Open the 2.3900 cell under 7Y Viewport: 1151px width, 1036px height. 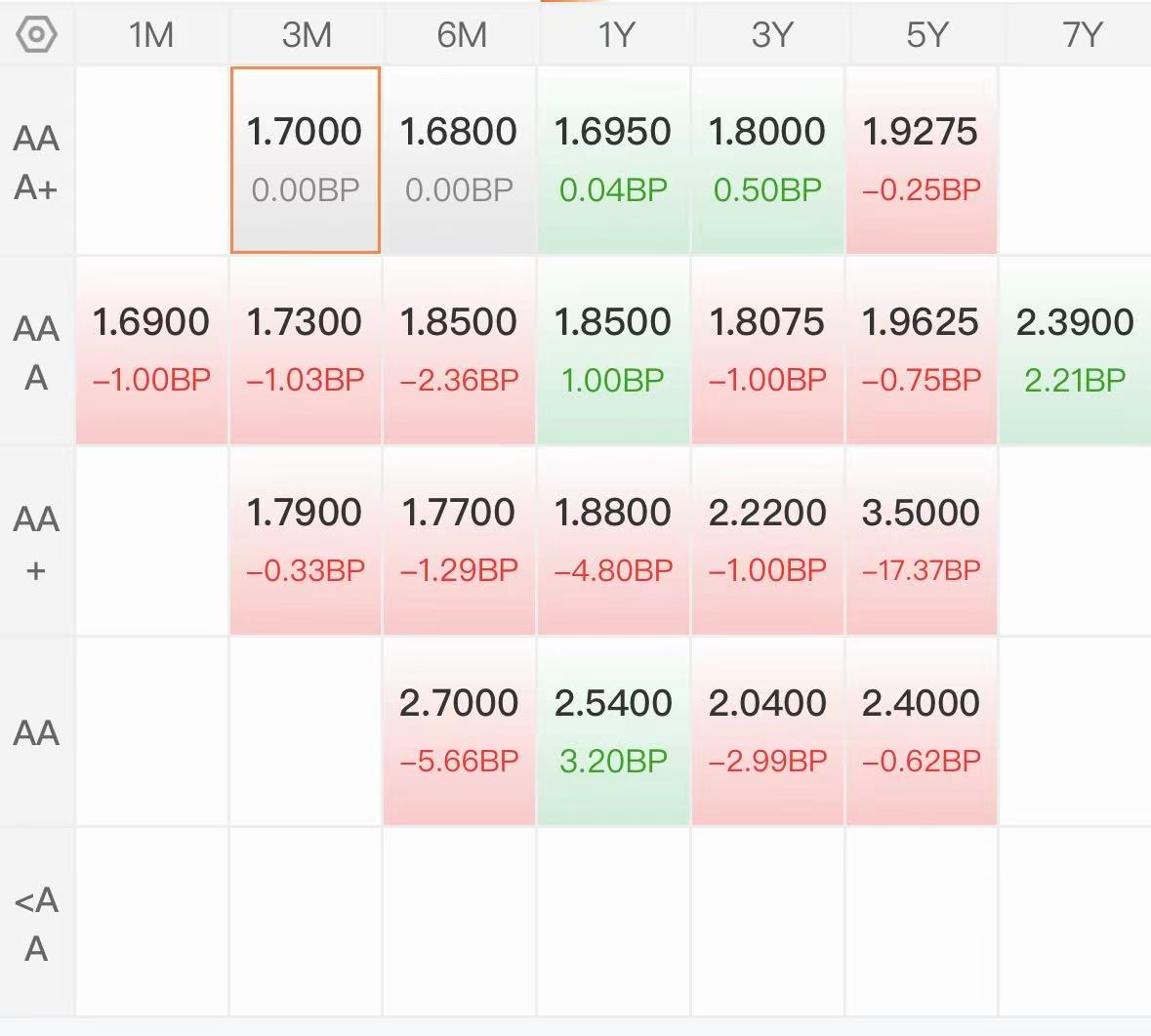pyautogui.click(x=1076, y=351)
